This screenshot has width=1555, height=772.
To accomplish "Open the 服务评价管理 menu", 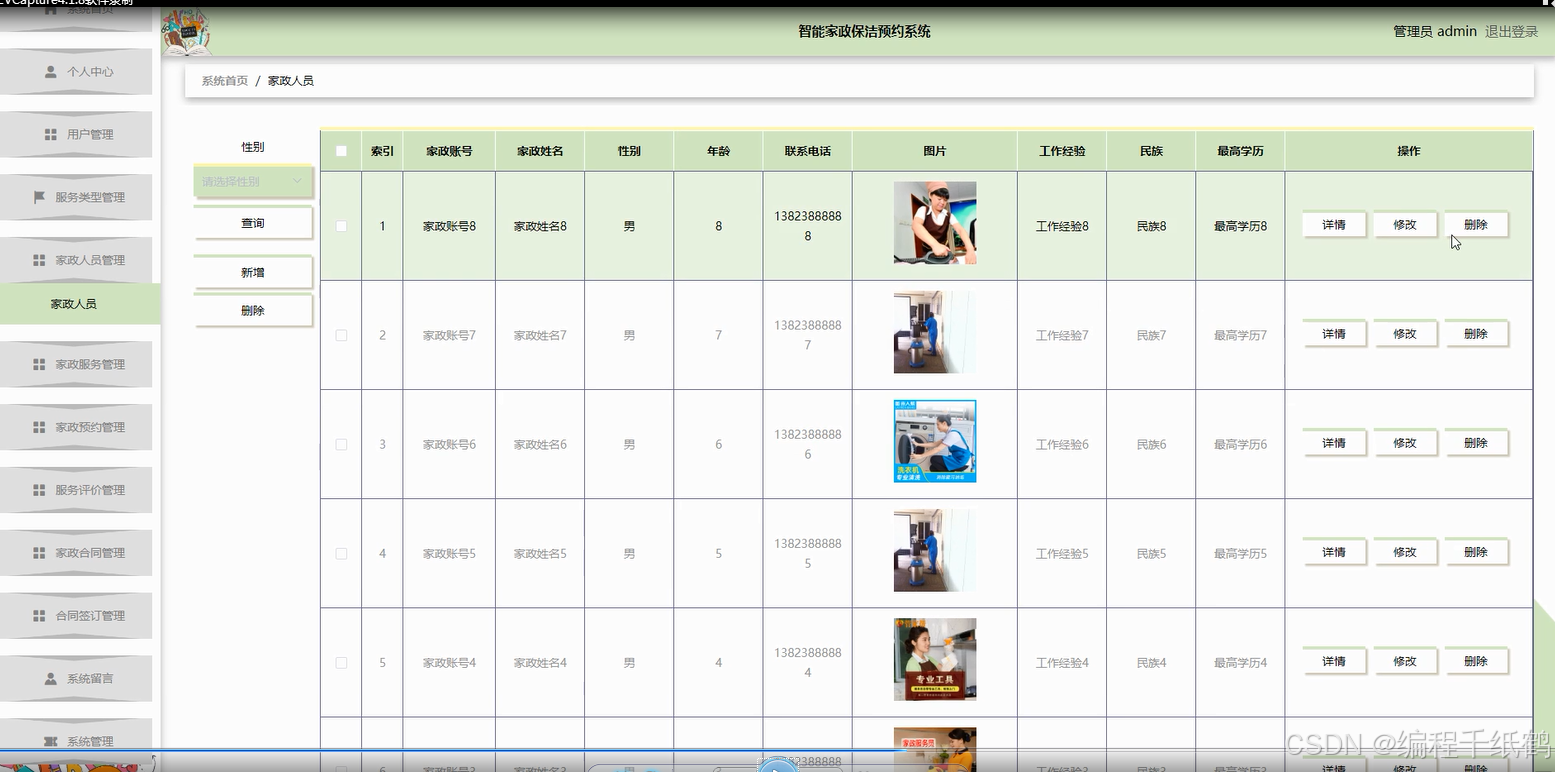I will (x=76, y=491).
